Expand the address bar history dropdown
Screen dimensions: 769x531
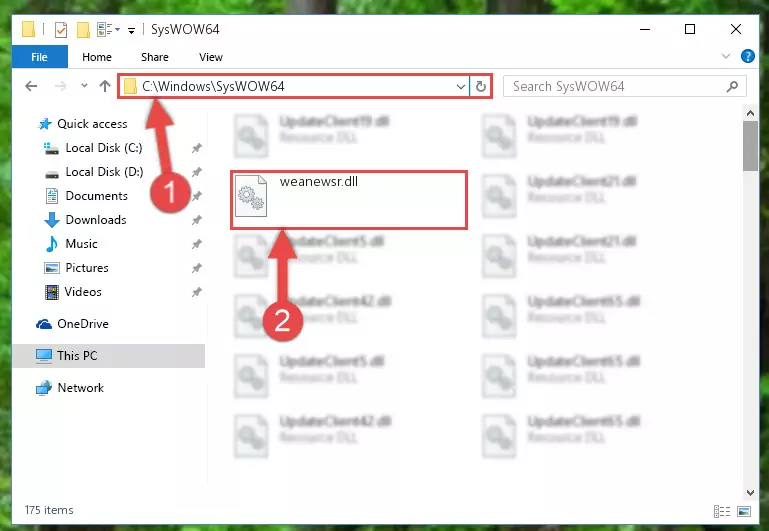click(461, 87)
